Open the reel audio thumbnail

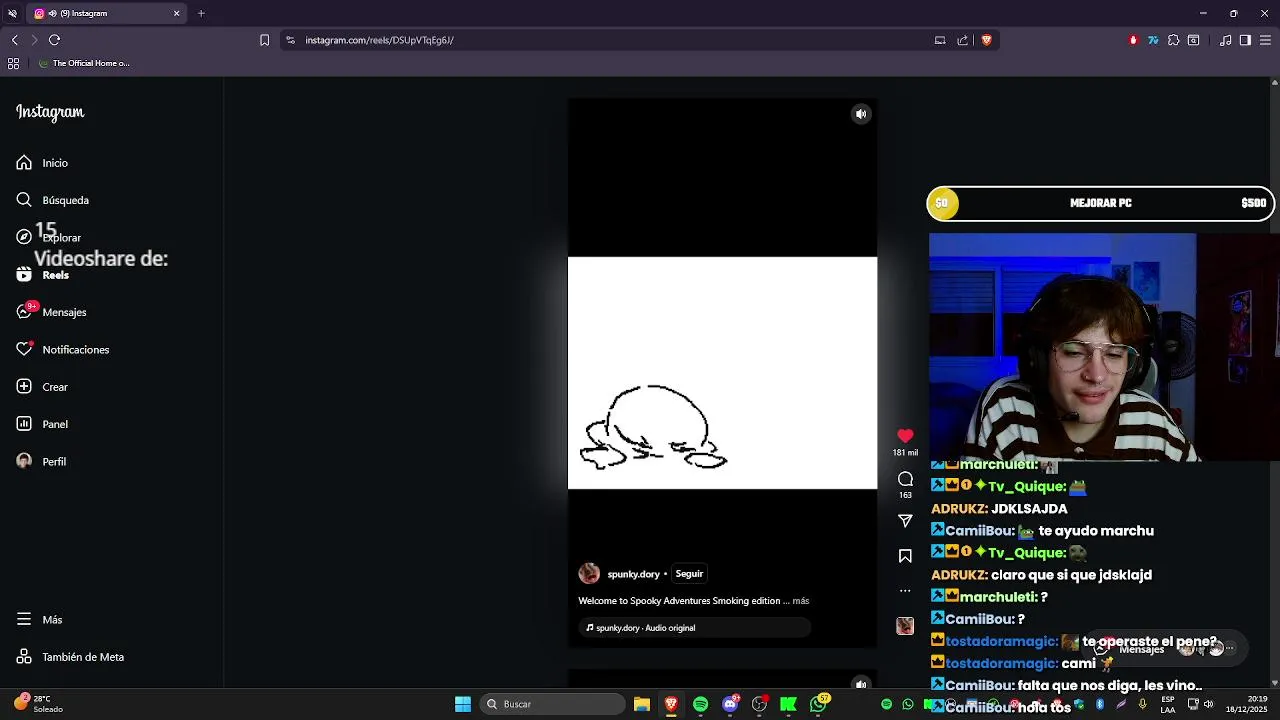click(905, 626)
